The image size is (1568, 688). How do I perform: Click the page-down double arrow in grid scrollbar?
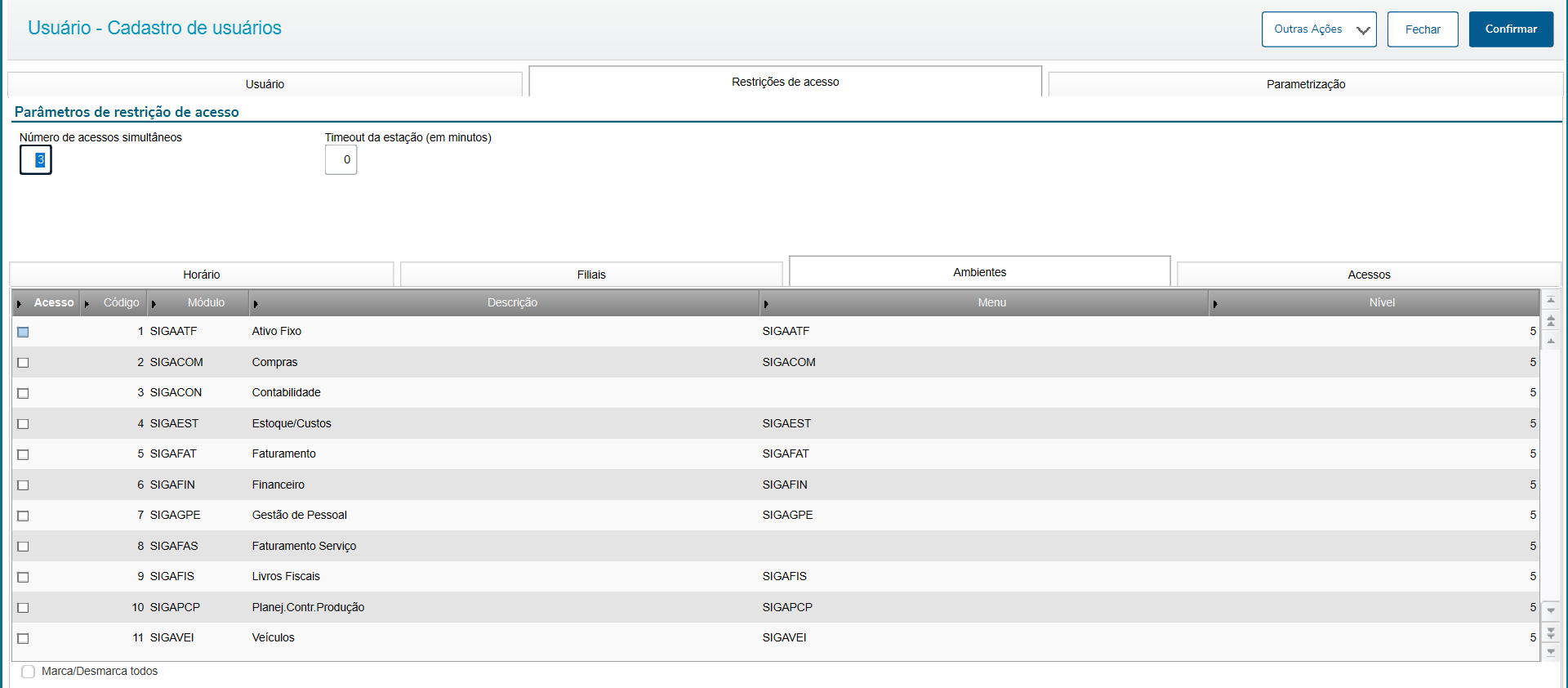pyautogui.click(x=1551, y=632)
